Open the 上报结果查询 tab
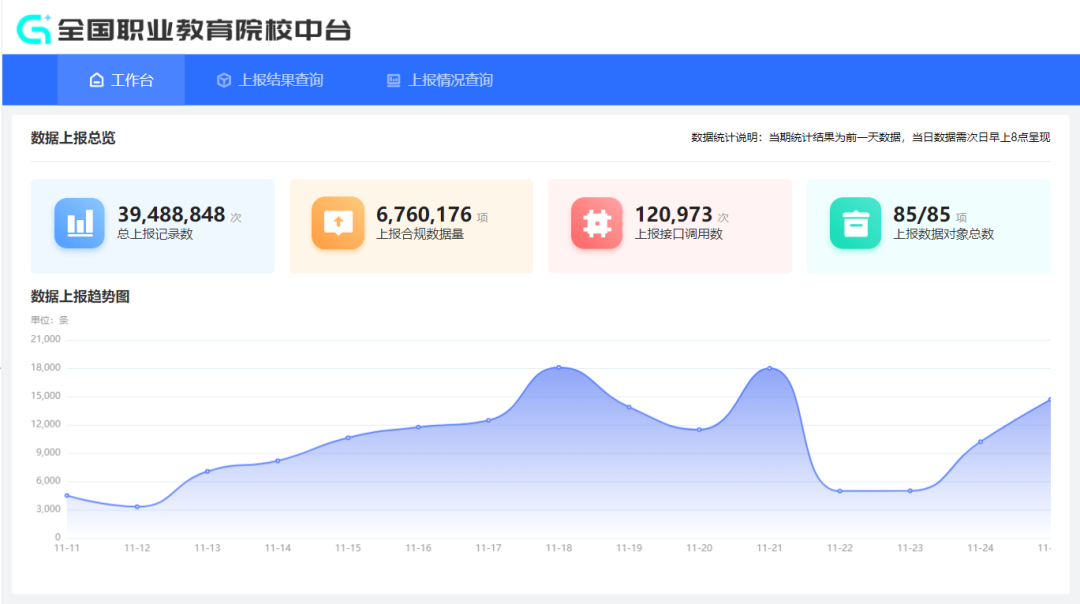 click(x=280, y=80)
